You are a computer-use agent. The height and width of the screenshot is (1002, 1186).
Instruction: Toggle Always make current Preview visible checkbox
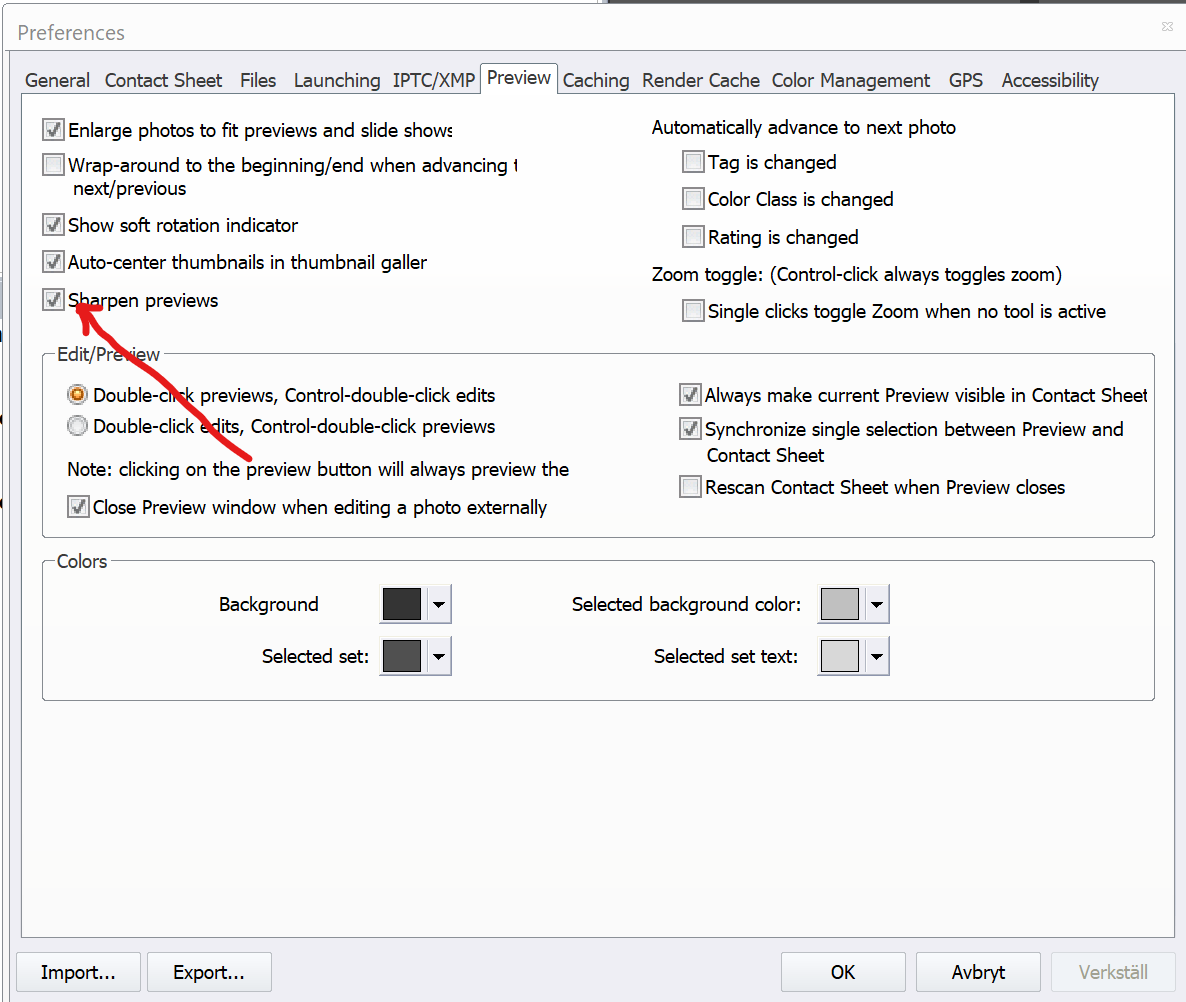click(x=690, y=395)
